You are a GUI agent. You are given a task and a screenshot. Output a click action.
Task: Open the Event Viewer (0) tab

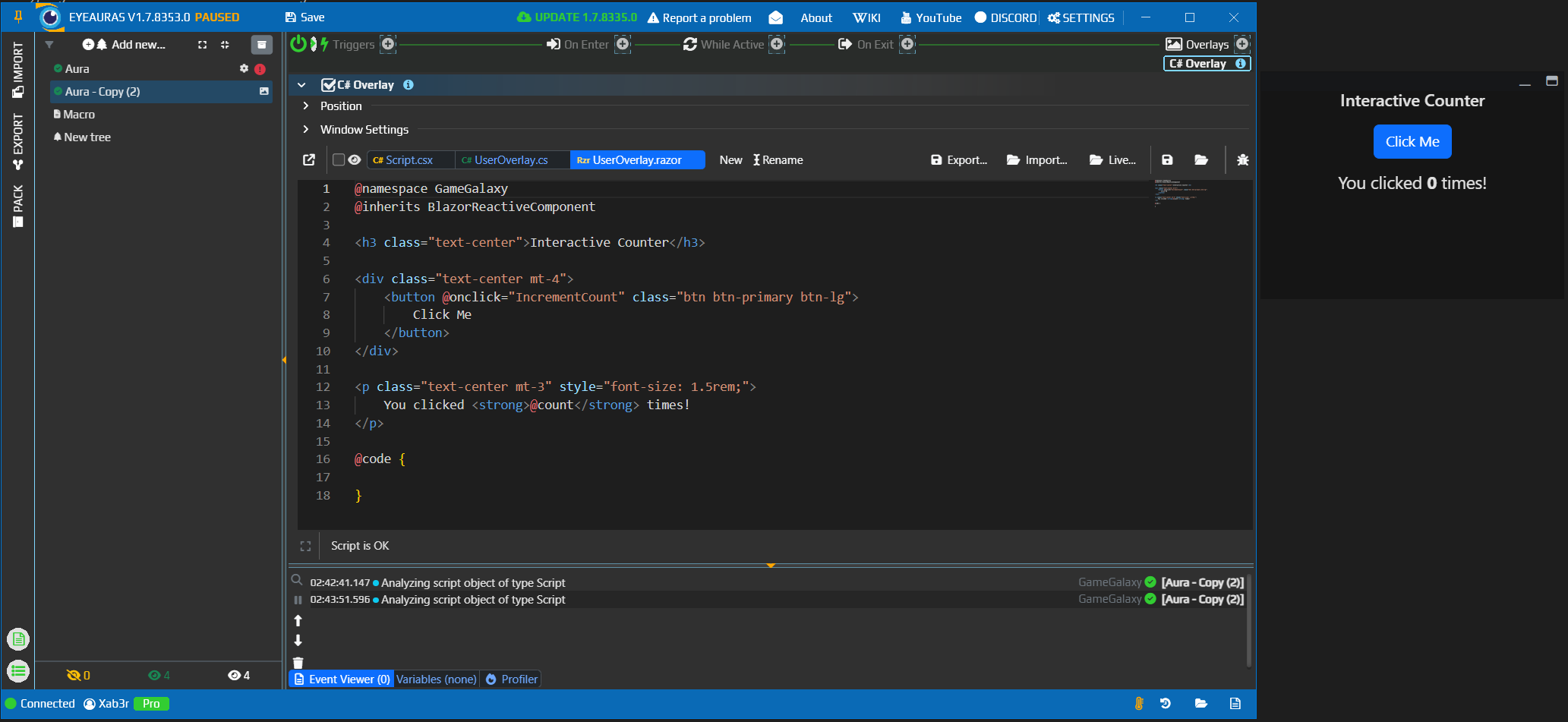pos(342,679)
